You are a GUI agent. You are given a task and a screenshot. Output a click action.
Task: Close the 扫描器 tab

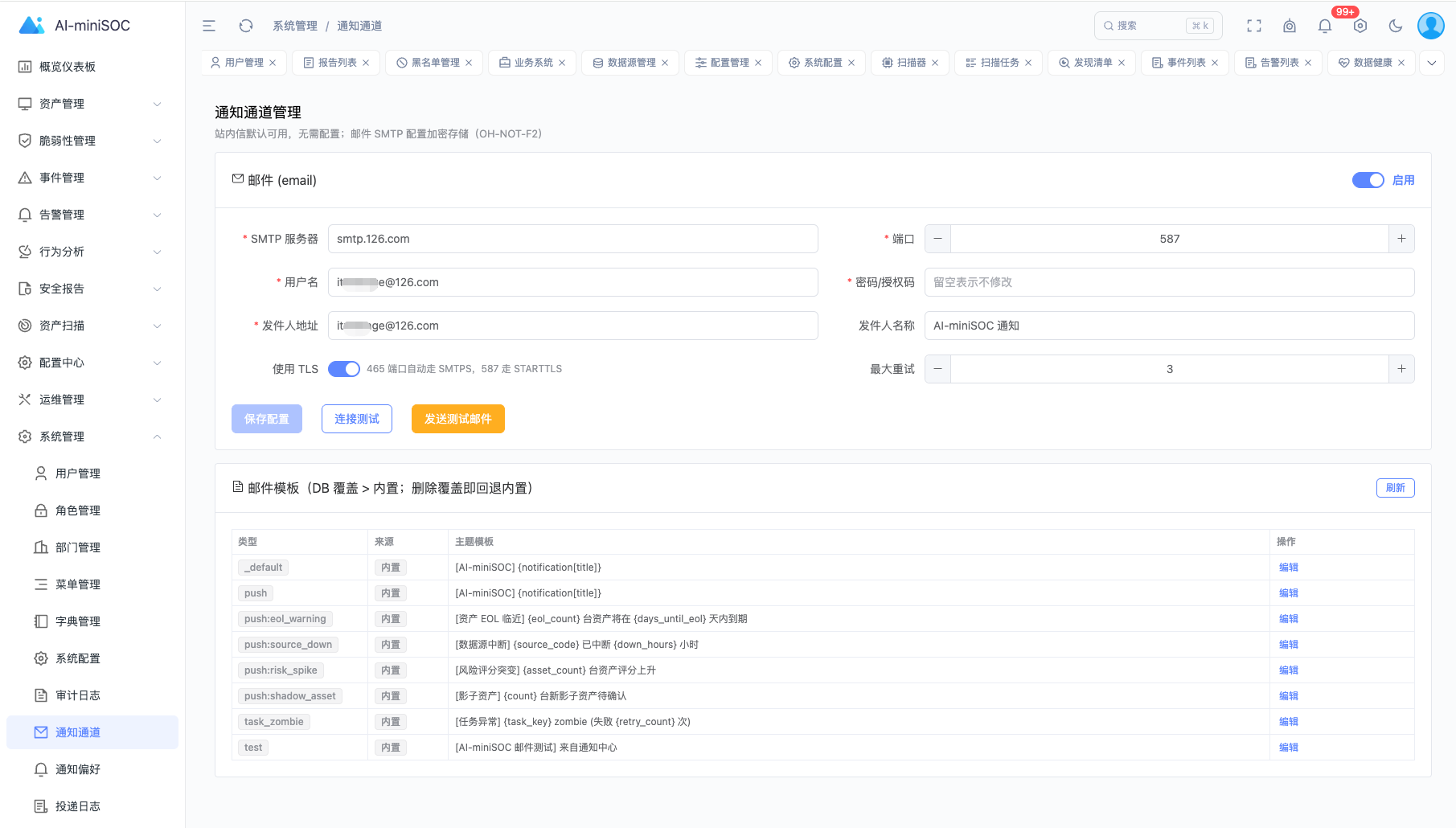(x=935, y=63)
